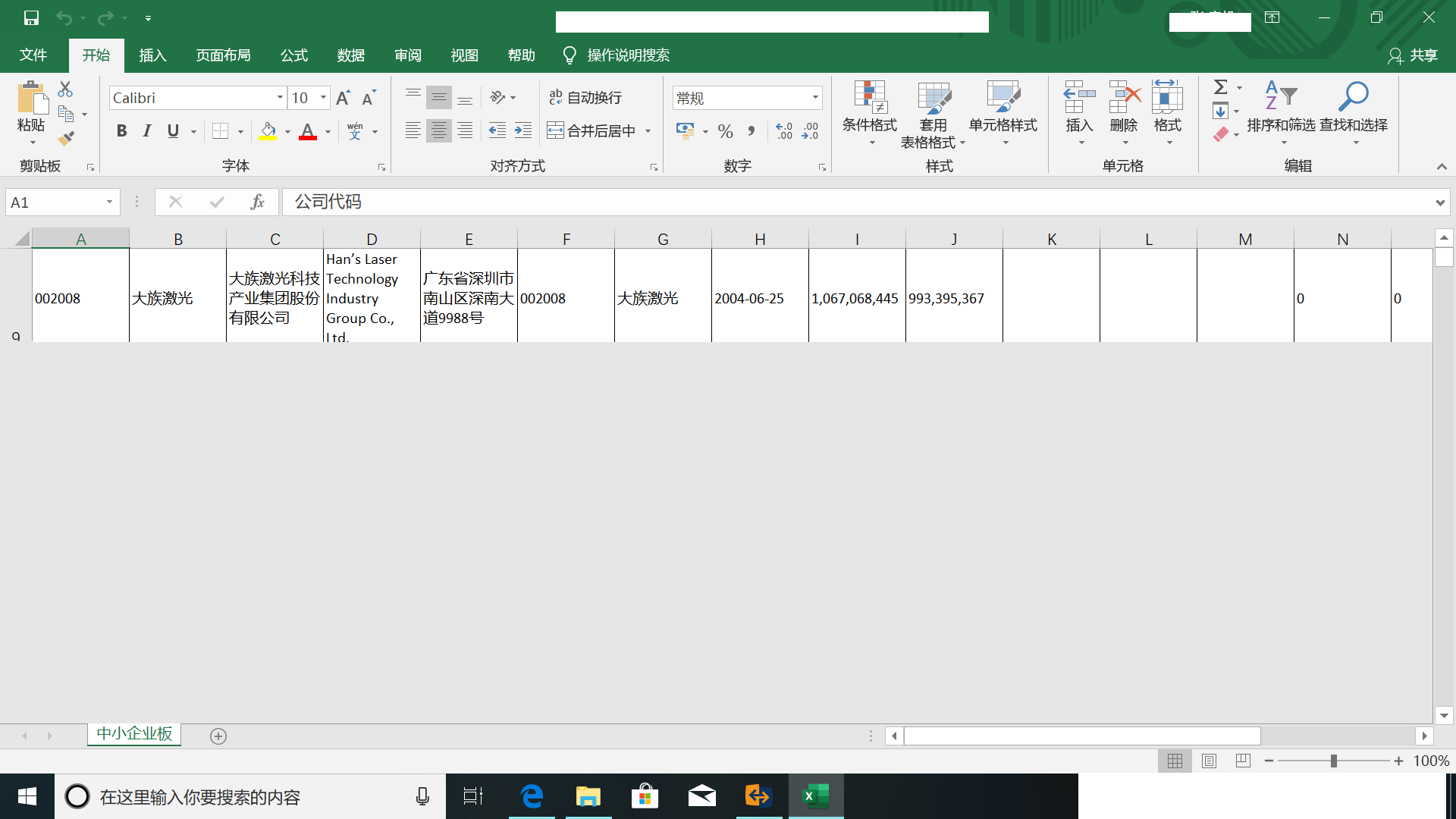Click column H header

tap(760, 239)
